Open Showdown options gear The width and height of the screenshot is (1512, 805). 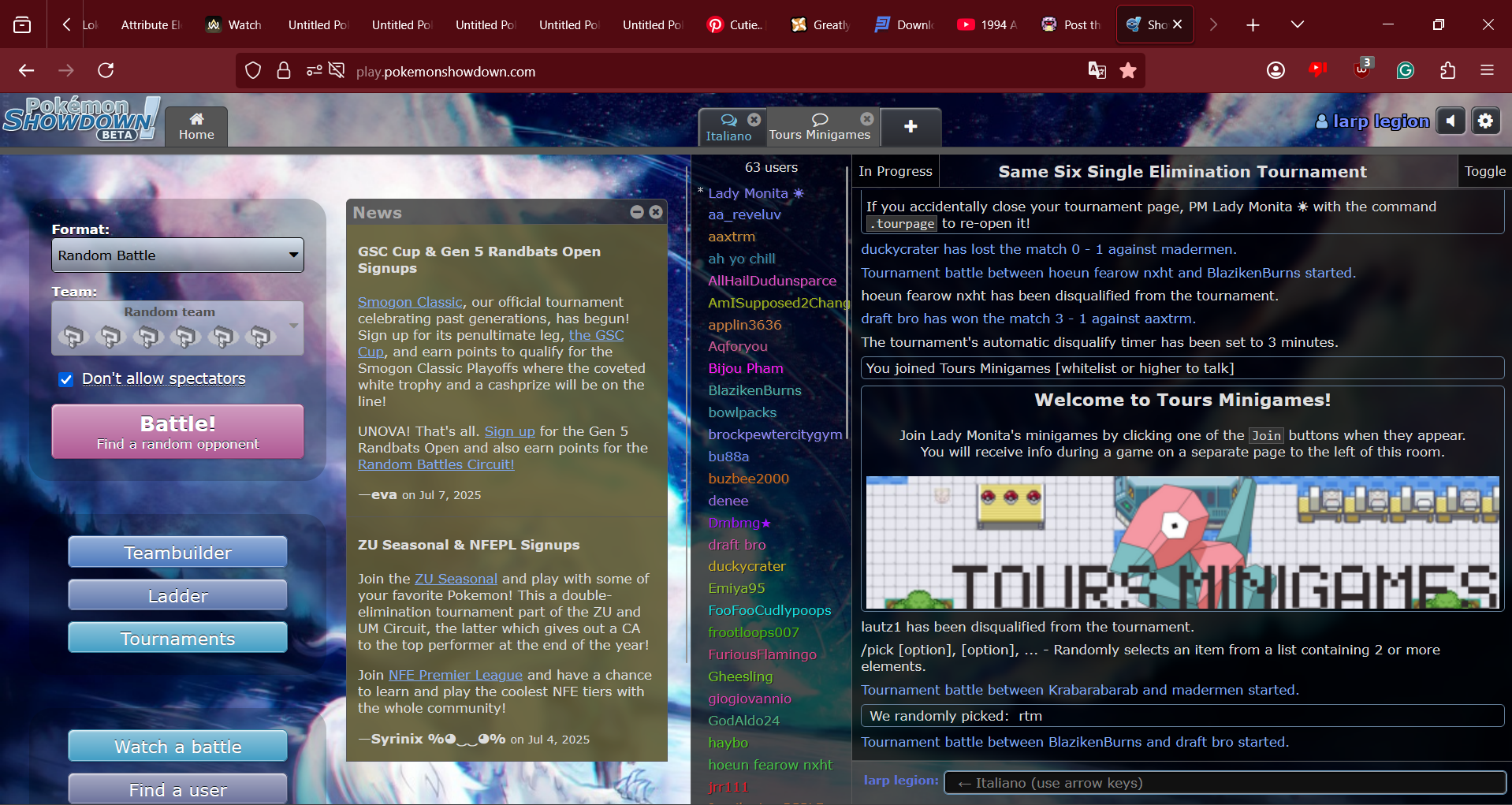pos(1485,121)
